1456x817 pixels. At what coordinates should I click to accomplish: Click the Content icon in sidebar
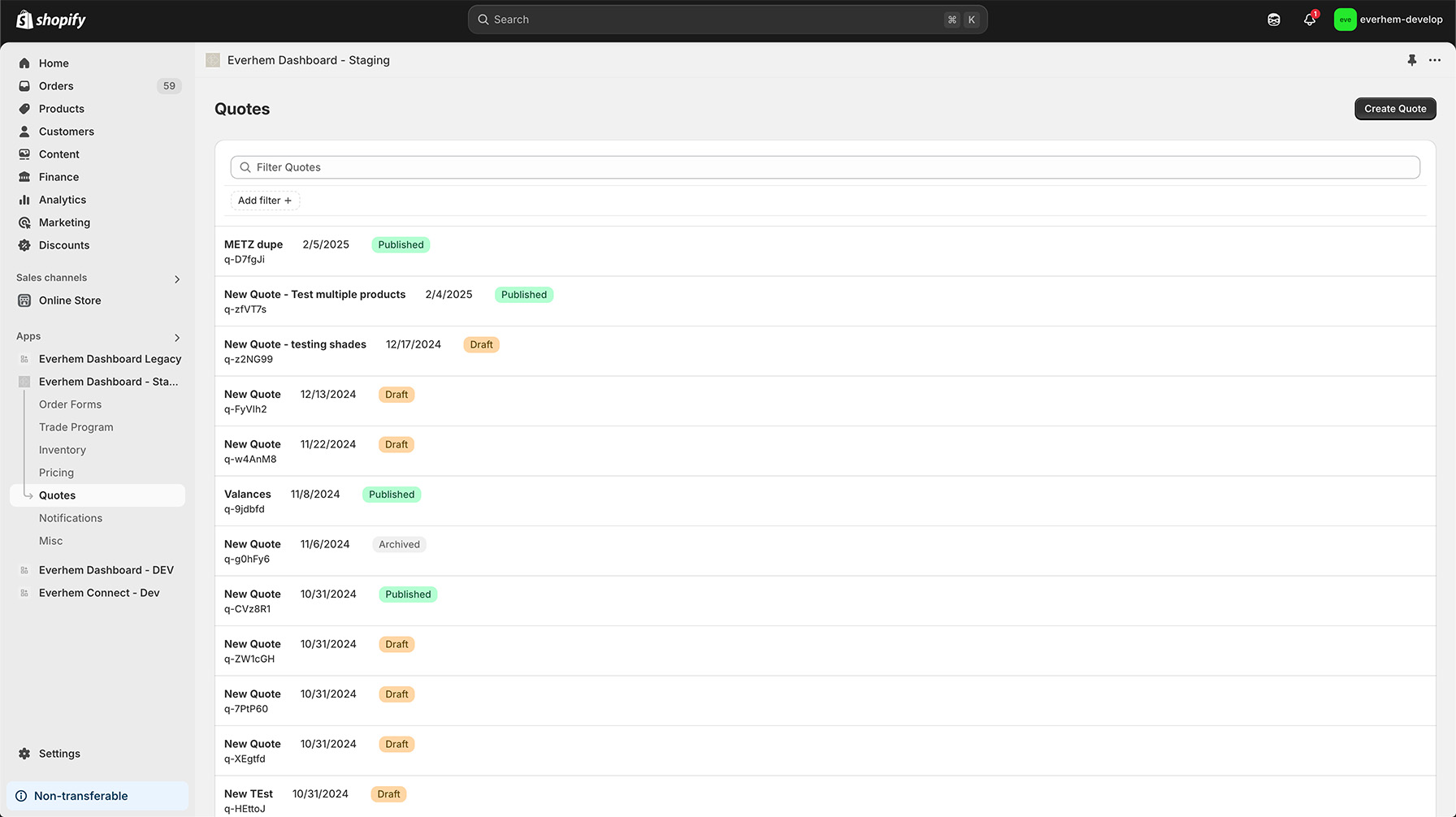(24, 154)
